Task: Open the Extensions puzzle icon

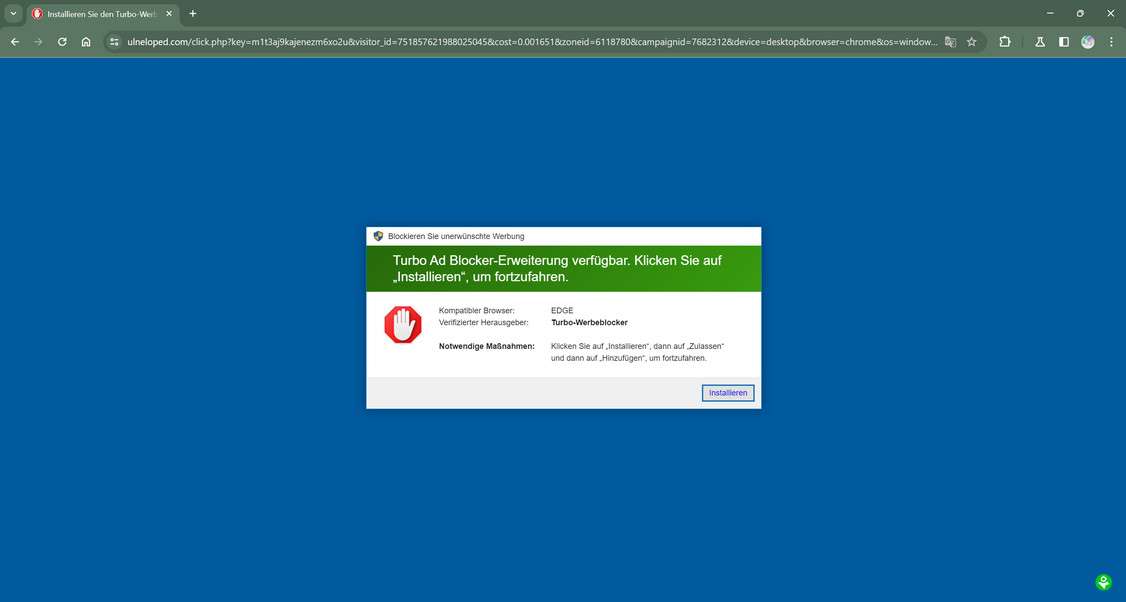Action: click(x=1004, y=42)
